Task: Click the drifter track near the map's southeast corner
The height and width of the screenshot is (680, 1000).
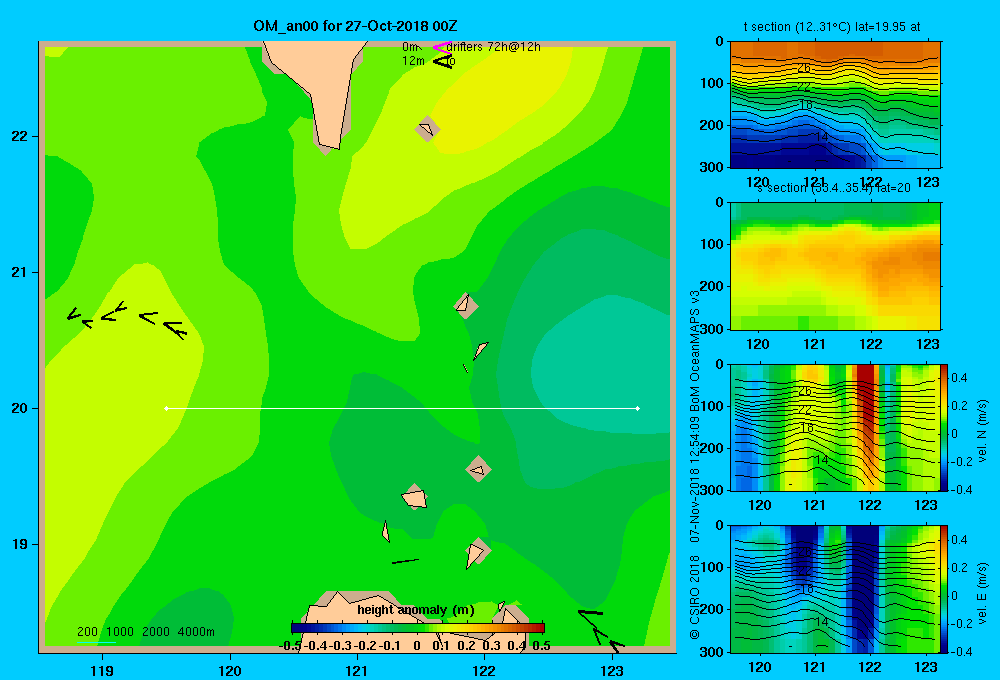Action: 600,630
